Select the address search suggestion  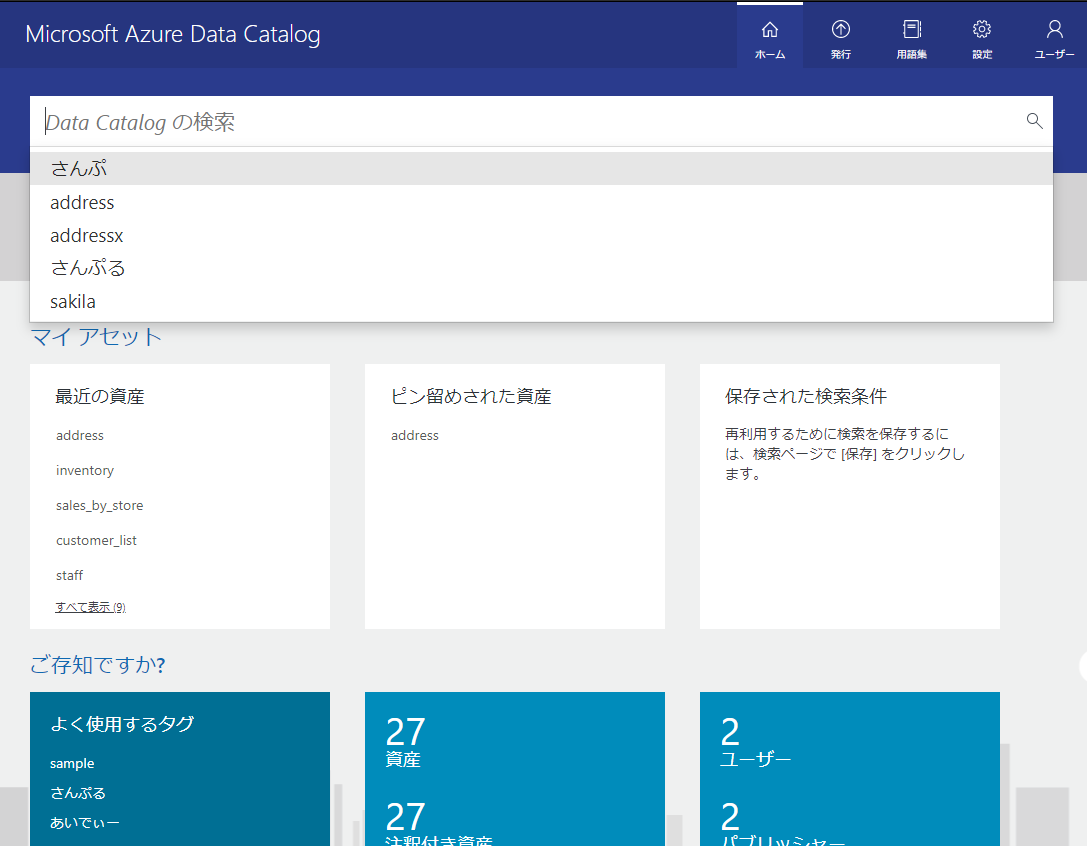(541, 202)
